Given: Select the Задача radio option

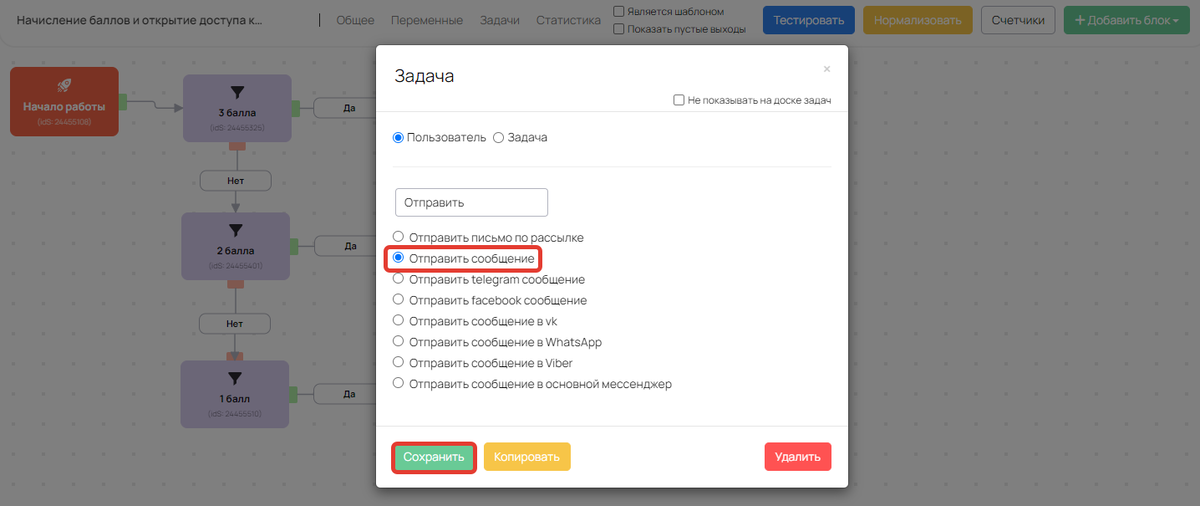Looking at the screenshot, I should 499,137.
